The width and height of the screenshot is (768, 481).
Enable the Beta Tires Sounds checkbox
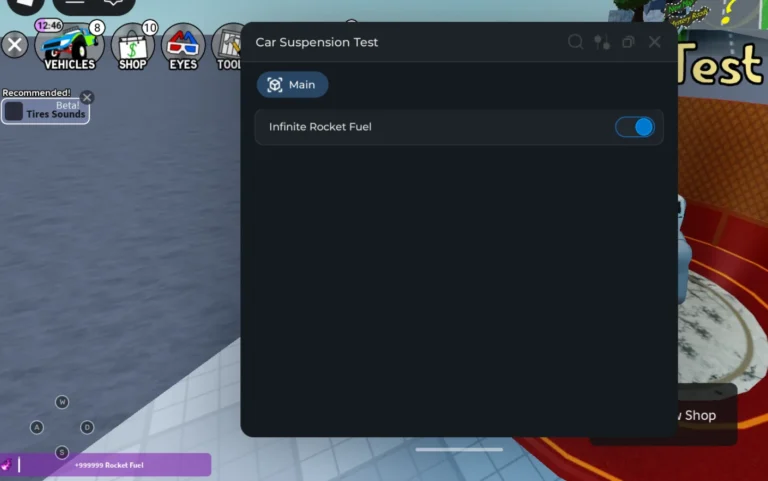(x=14, y=111)
